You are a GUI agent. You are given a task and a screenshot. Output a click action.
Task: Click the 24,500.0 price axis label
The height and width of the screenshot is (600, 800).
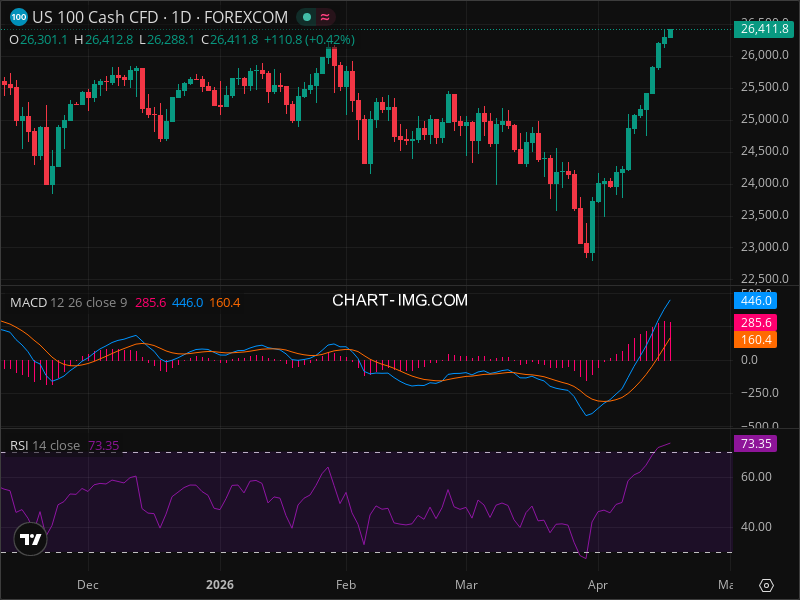click(x=764, y=151)
